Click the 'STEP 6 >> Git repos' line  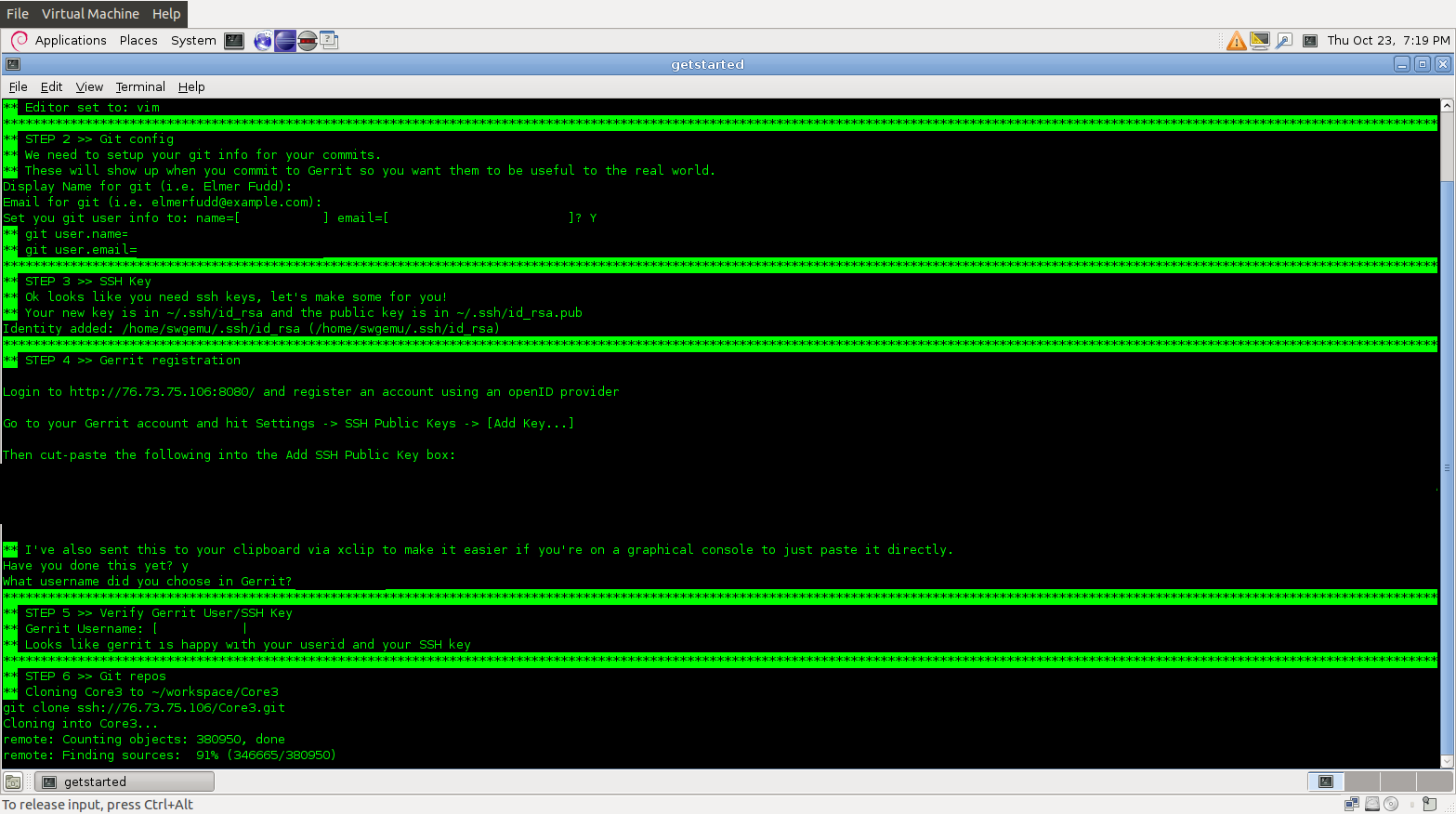pyautogui.click(x=96, y=676)
